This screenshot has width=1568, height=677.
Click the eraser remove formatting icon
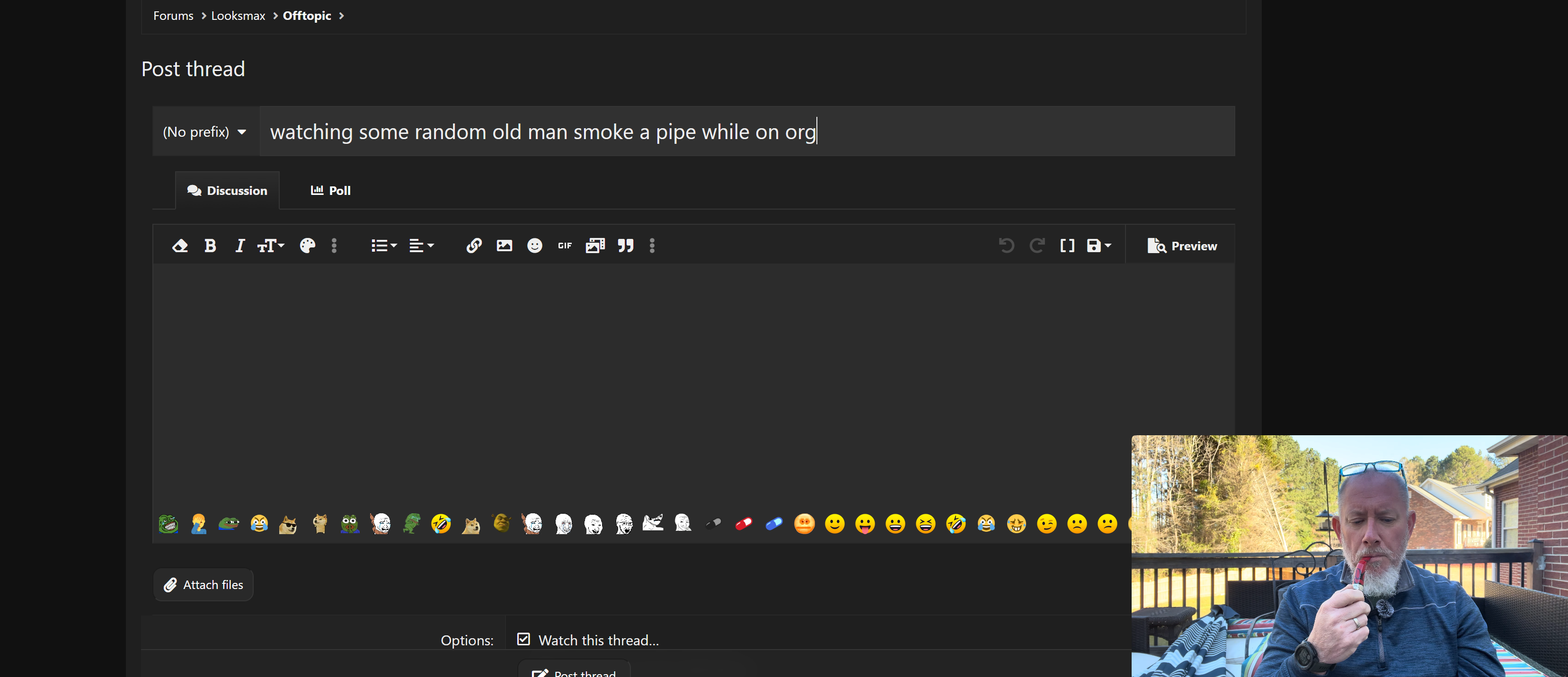(x=179, y=246)
